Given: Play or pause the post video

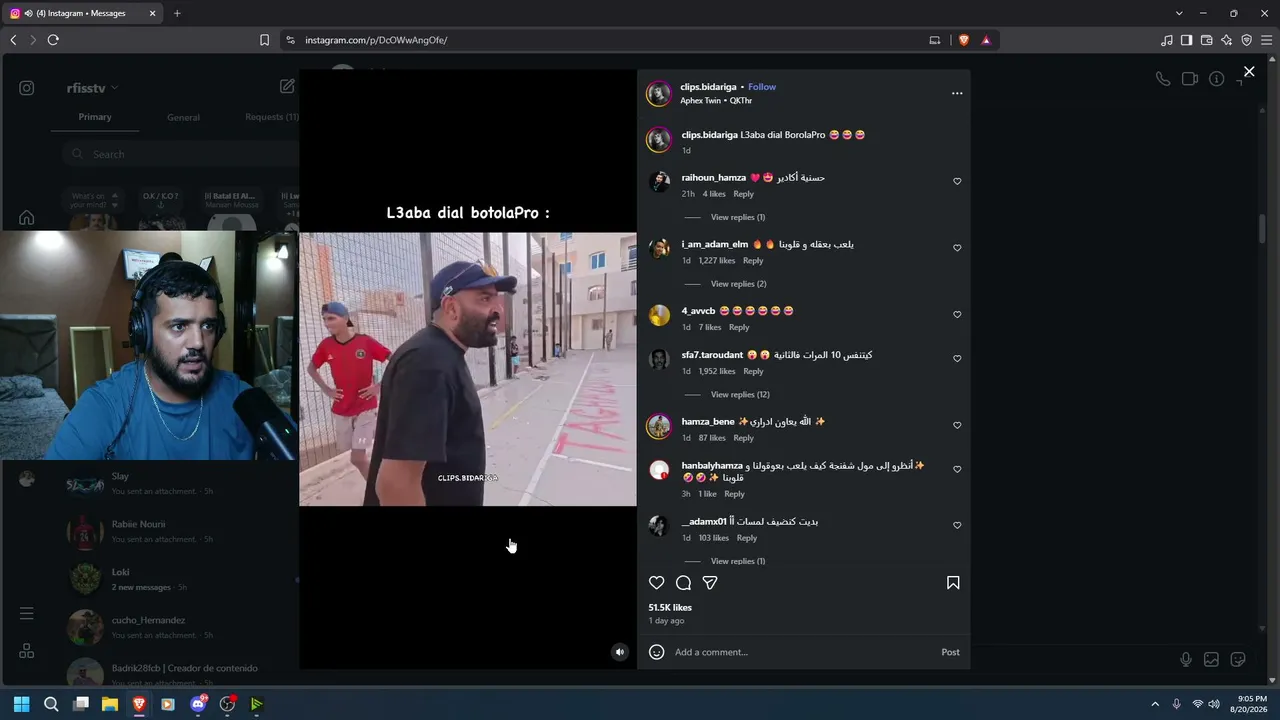Looking at the screenshot, I should tap(468, 369).
